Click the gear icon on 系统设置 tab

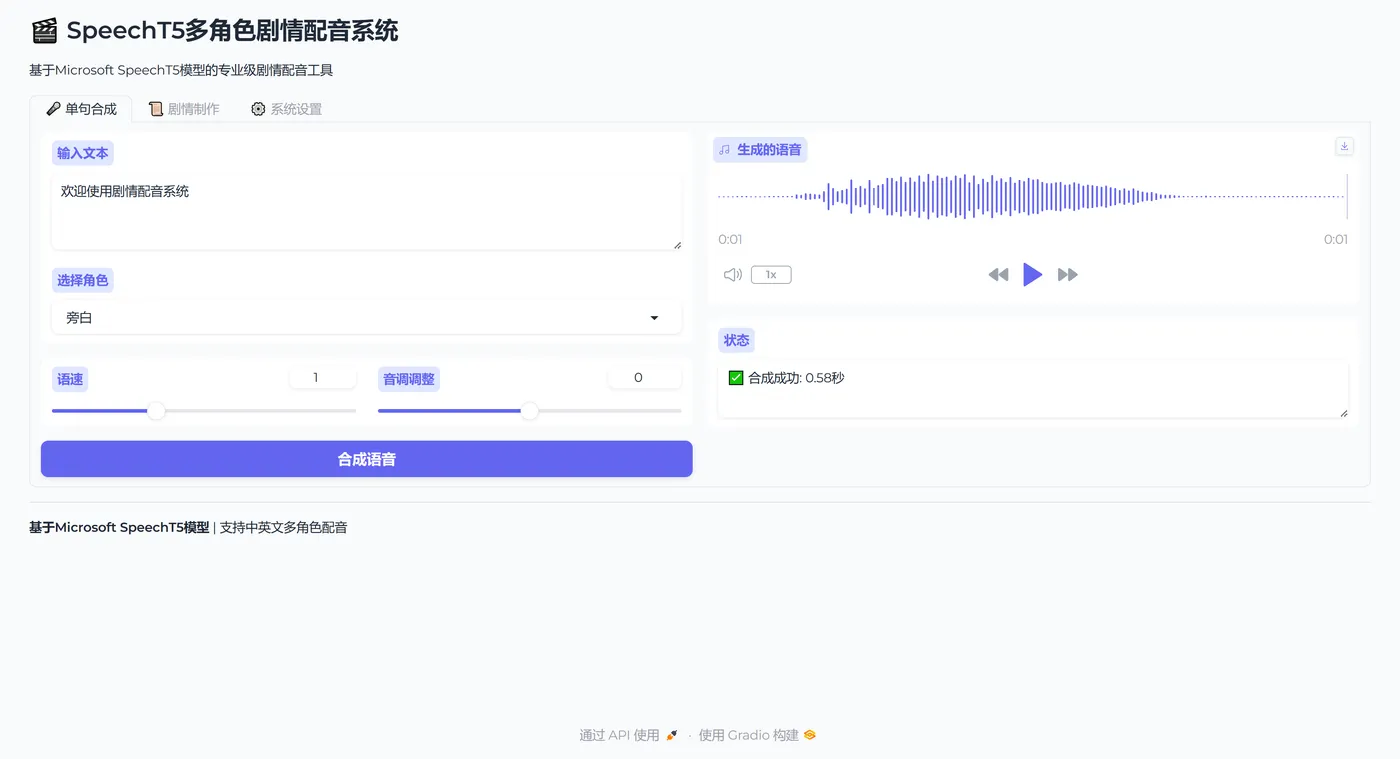click(258, 108)
